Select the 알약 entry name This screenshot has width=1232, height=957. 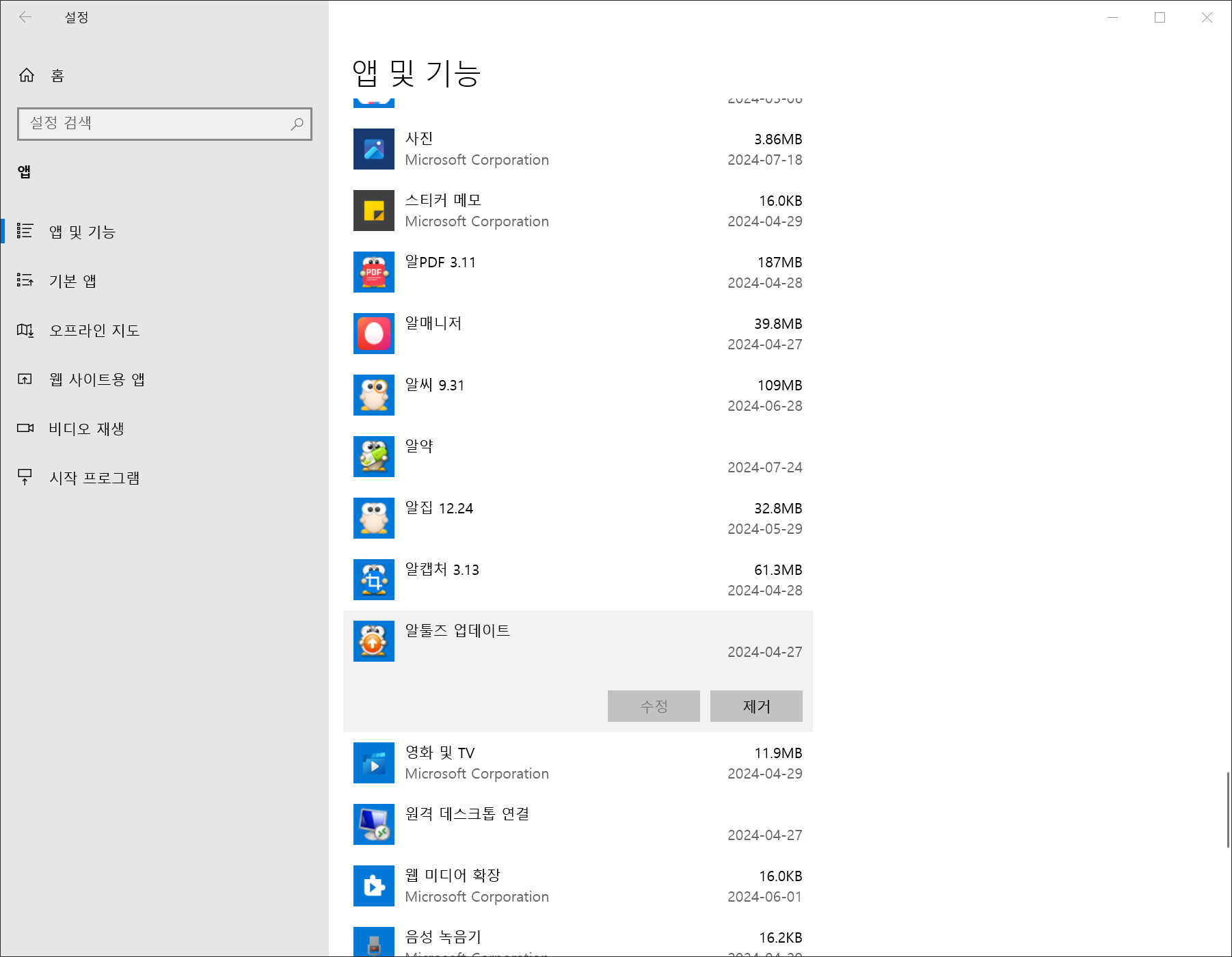pyautogui.click(x=419, y=446)
